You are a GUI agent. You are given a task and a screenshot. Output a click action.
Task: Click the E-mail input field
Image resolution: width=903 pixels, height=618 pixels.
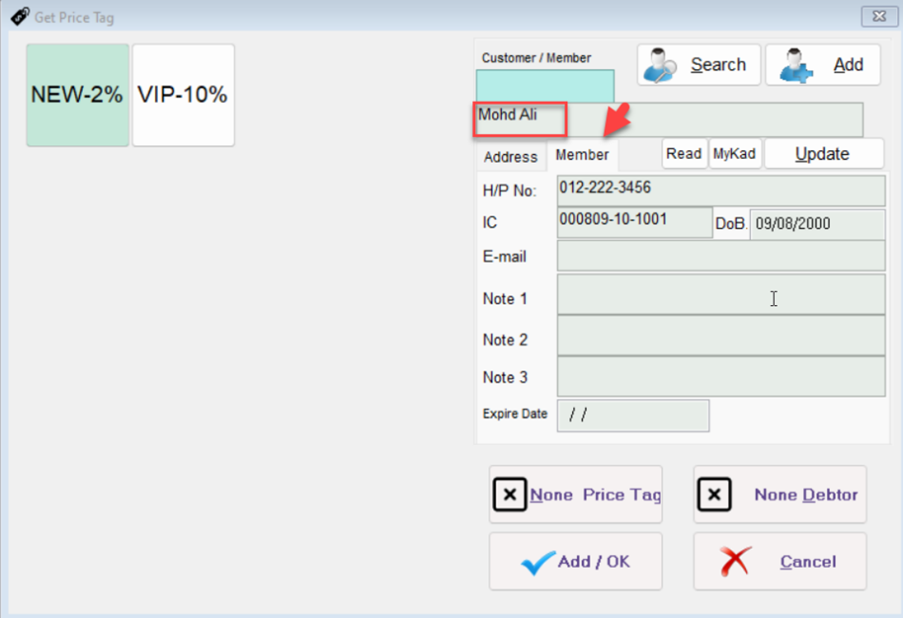click(720, 256)
